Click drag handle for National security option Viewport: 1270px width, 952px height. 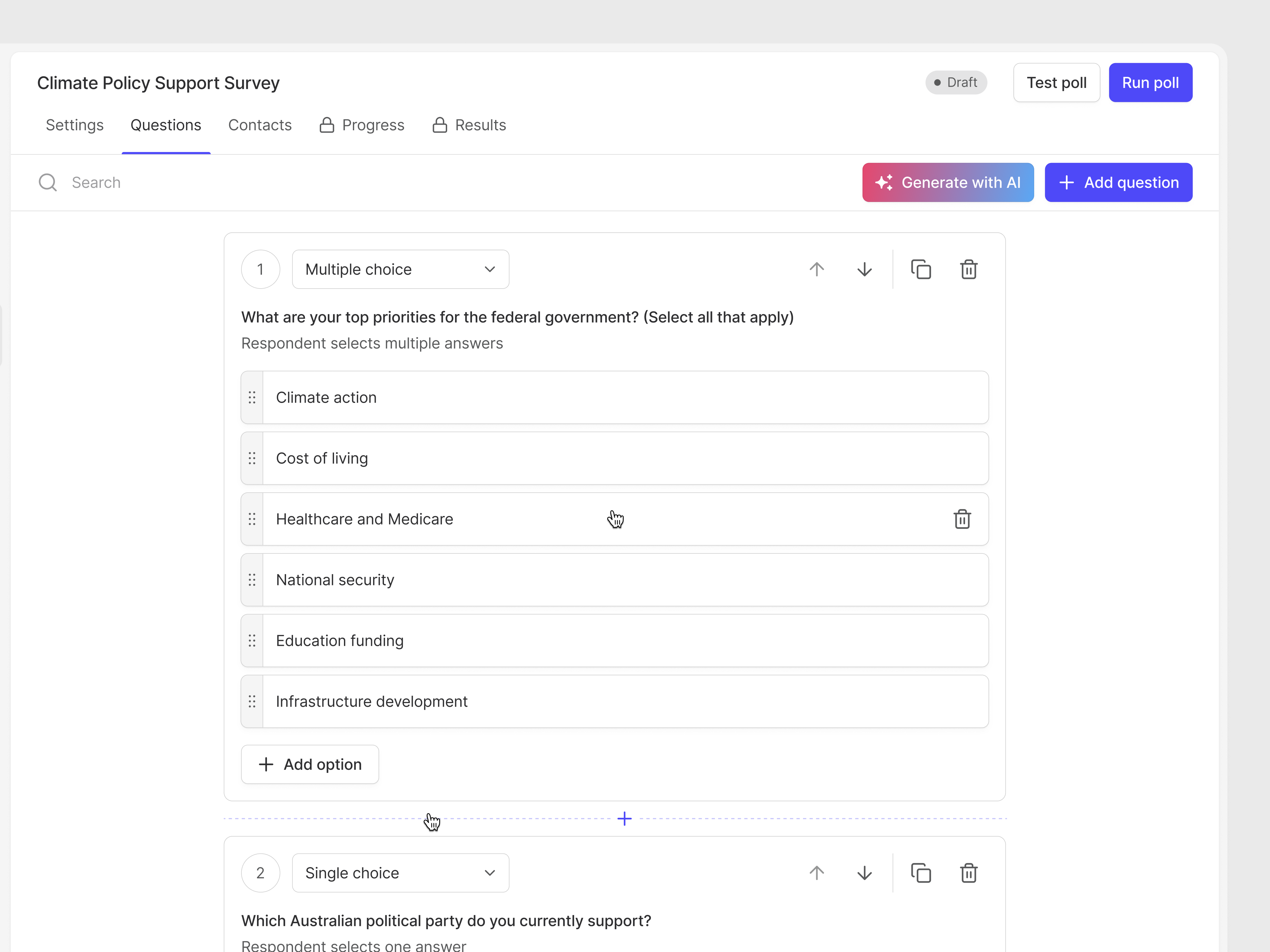pyautogui.click(x=252, y=579)
